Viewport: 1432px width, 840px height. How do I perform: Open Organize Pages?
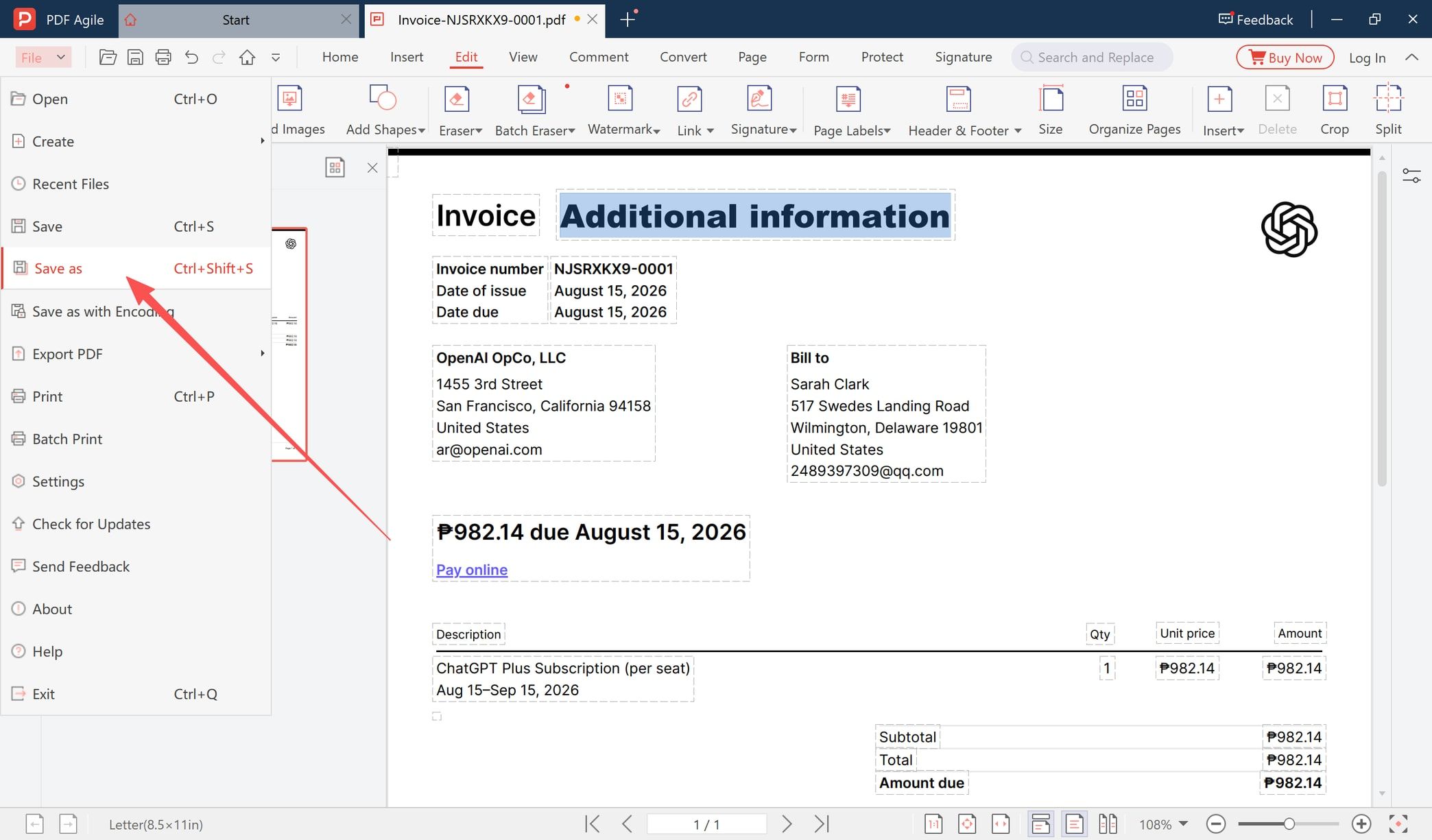click(1134, 110)
